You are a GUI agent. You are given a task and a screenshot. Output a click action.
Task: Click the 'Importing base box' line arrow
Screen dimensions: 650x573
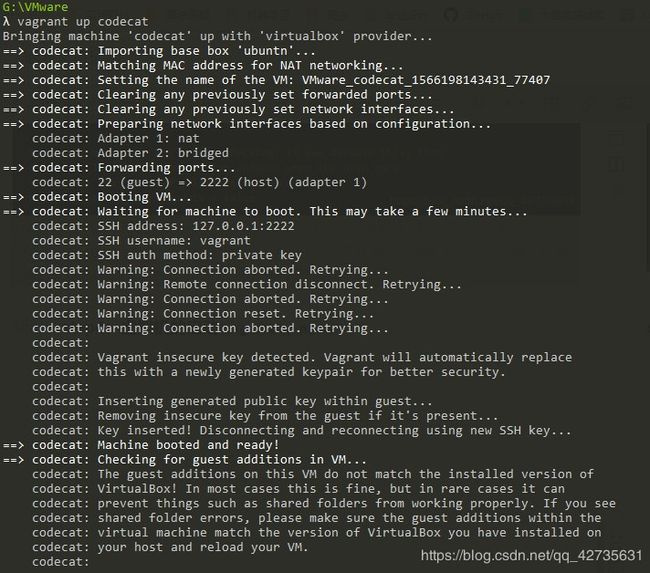[x=13, y=51]
